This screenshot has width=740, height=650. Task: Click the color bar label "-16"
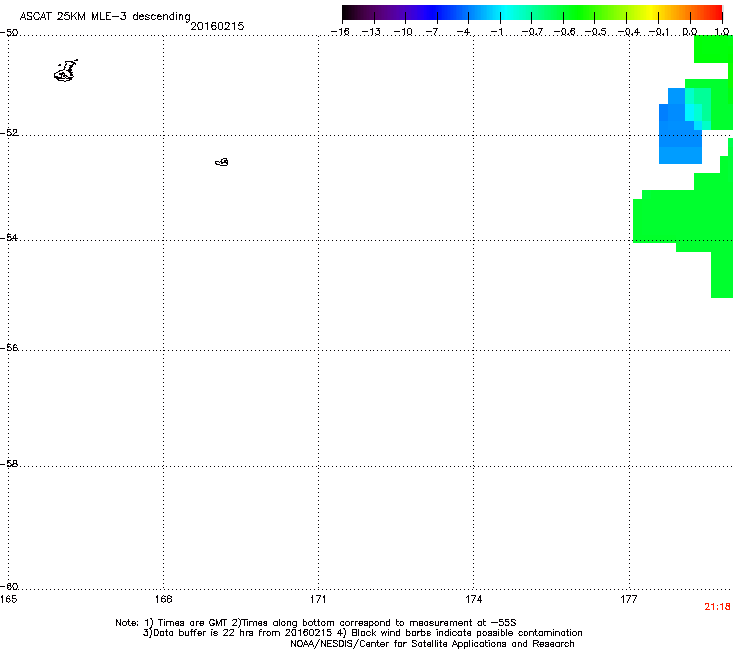[x=340, y=32]
